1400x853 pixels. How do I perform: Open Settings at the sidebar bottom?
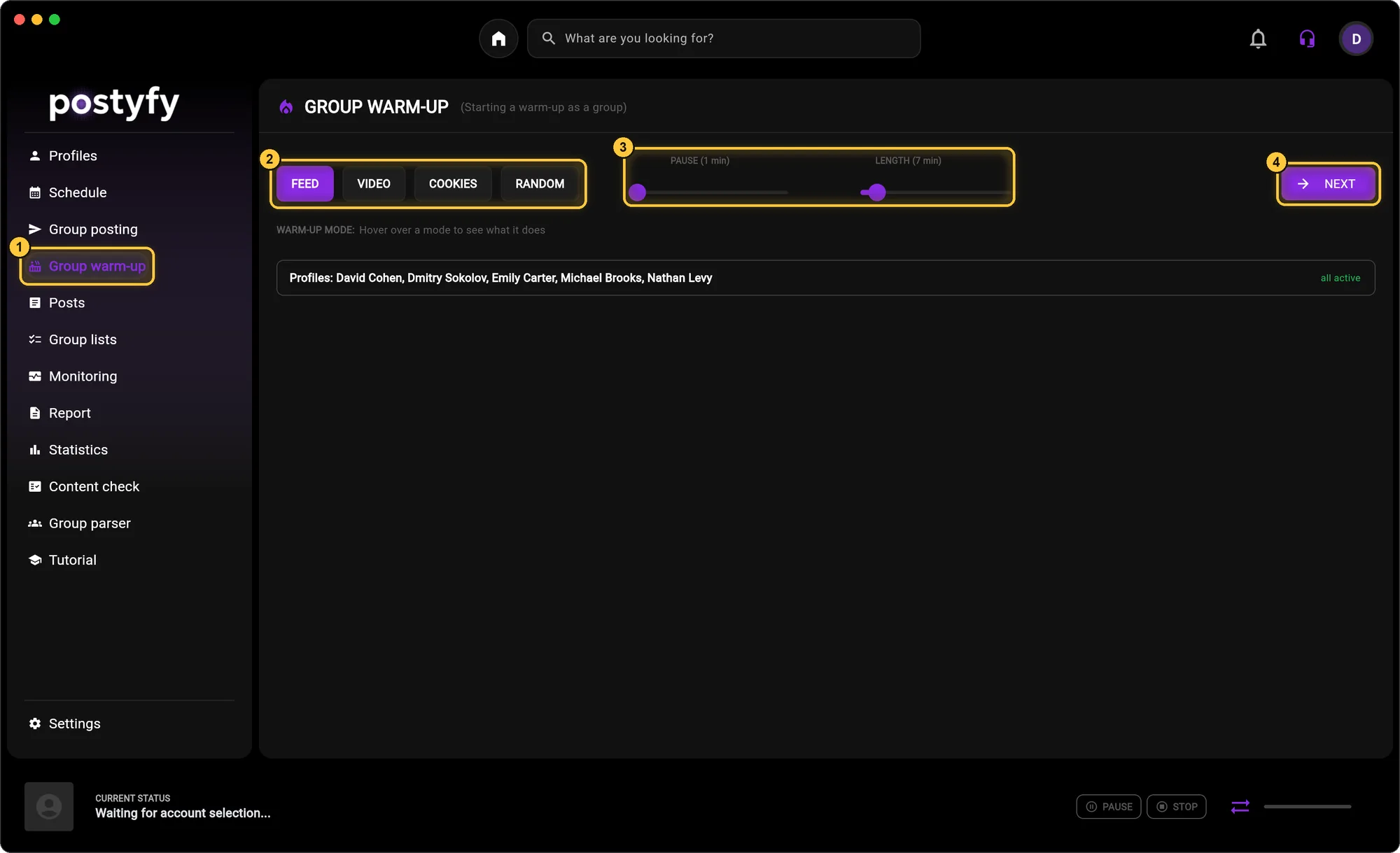74,724
